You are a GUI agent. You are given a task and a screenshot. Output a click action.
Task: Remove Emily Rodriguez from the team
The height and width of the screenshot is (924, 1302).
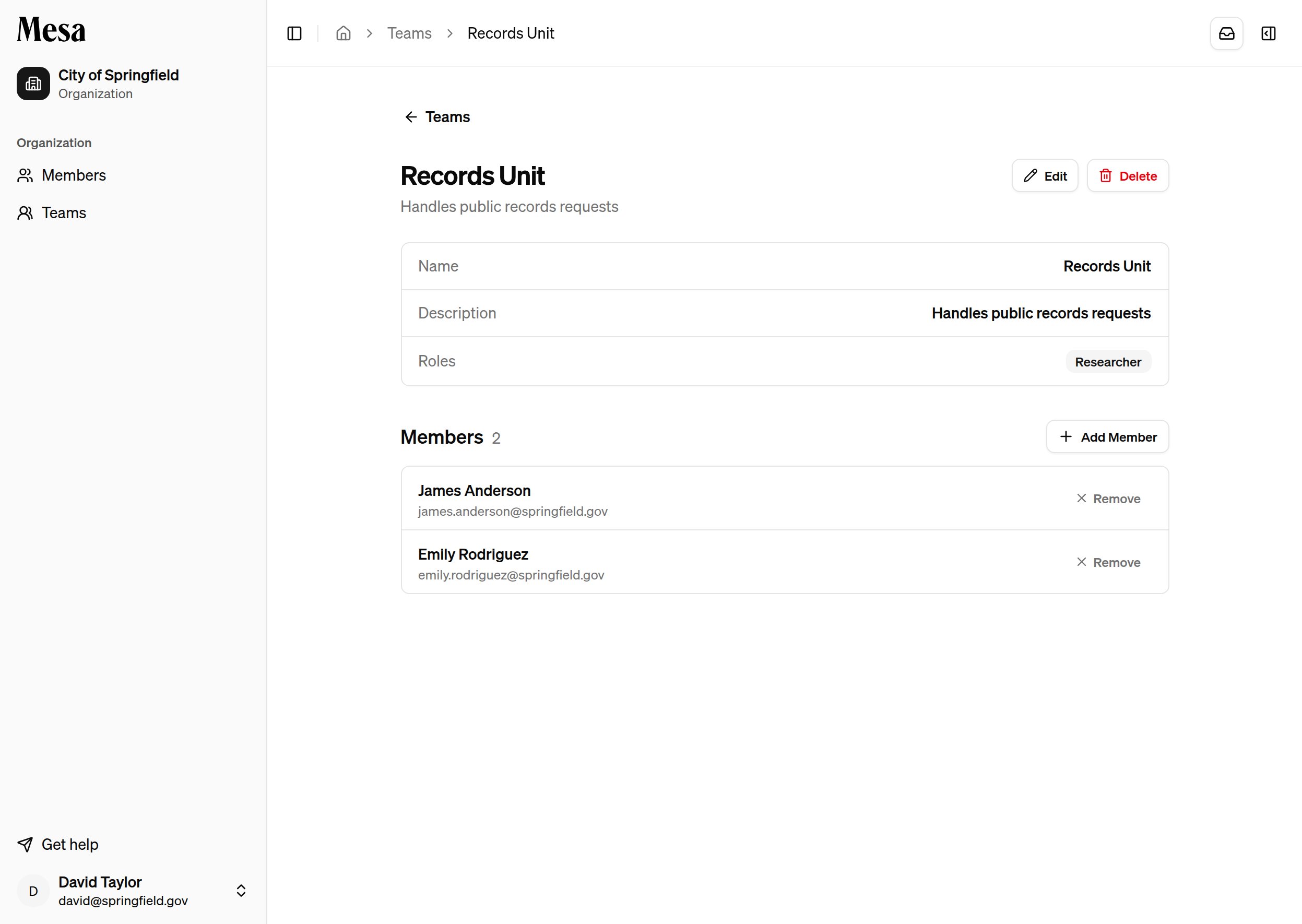point(1108,563)
